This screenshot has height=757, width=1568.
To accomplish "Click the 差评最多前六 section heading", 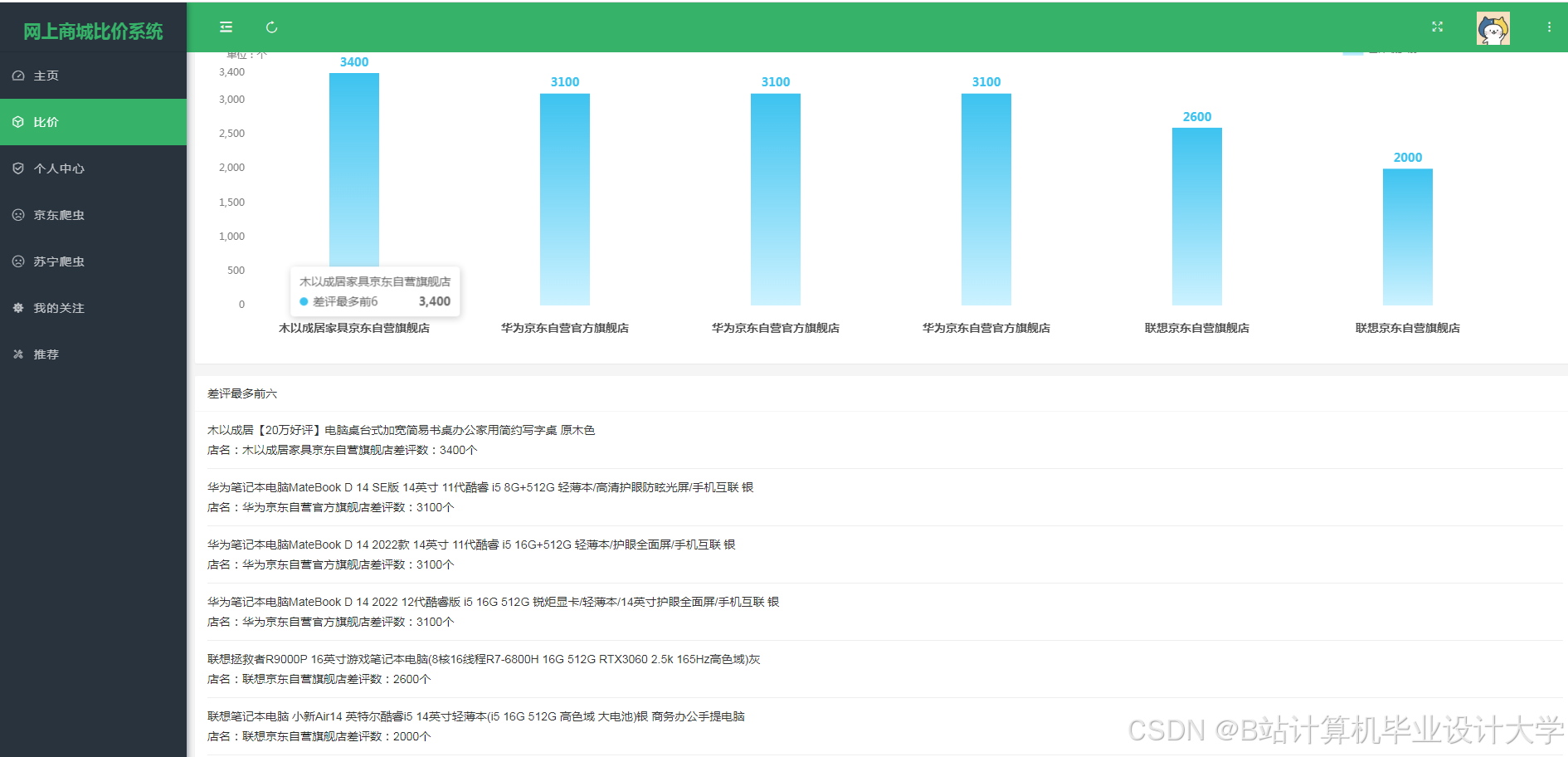I will [x=242, y=393].
